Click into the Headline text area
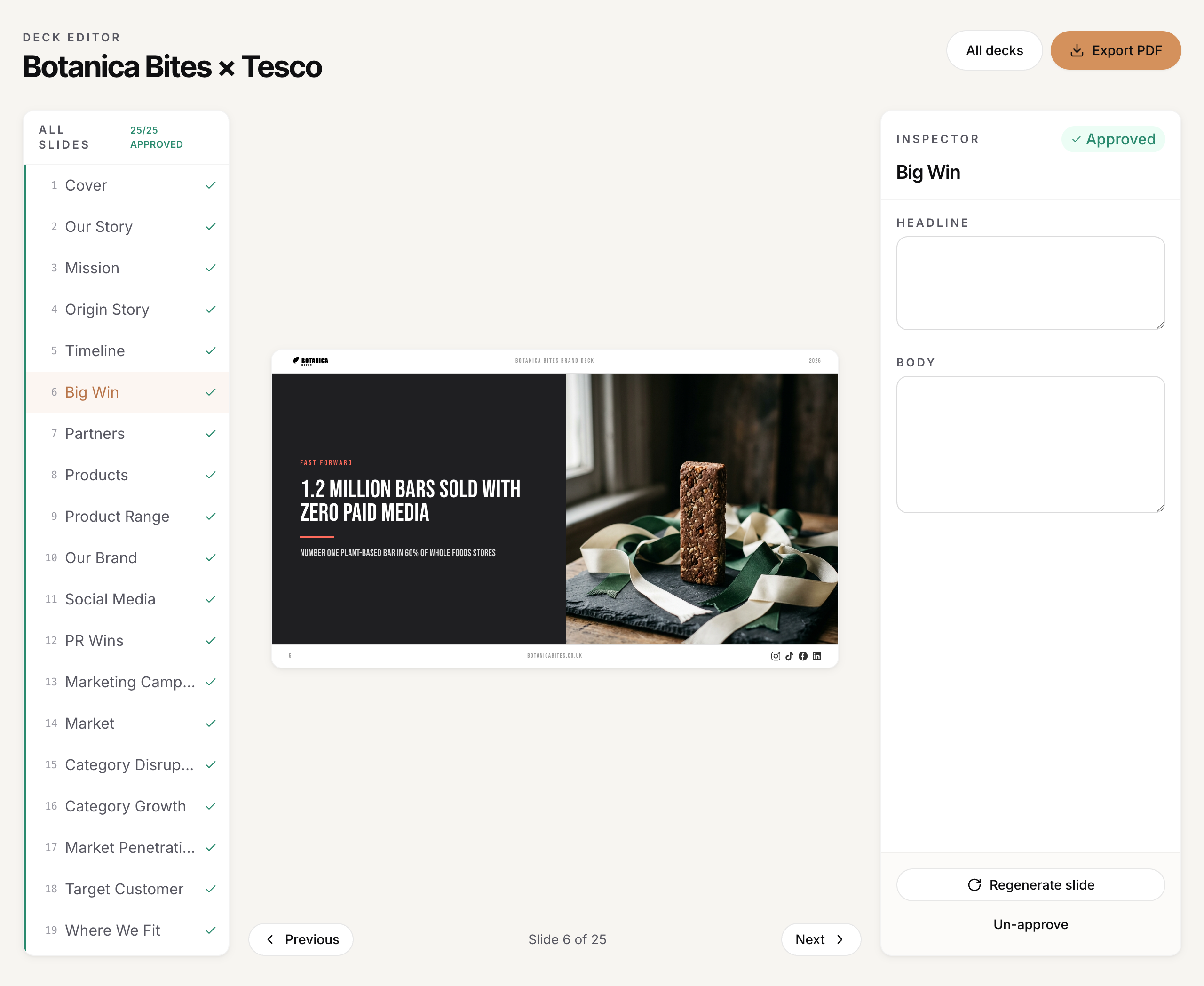Screen dimensions: 1204x986 1030,283
